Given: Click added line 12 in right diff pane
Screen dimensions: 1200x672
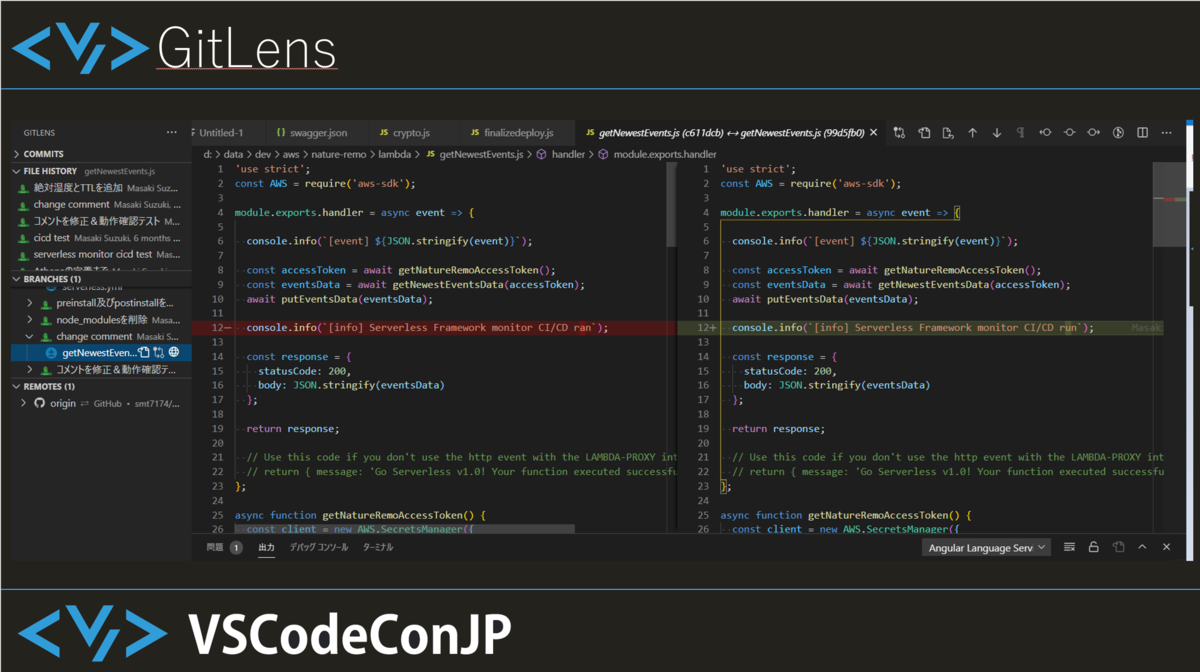Looking at the screenshot, I should (920, 327).
